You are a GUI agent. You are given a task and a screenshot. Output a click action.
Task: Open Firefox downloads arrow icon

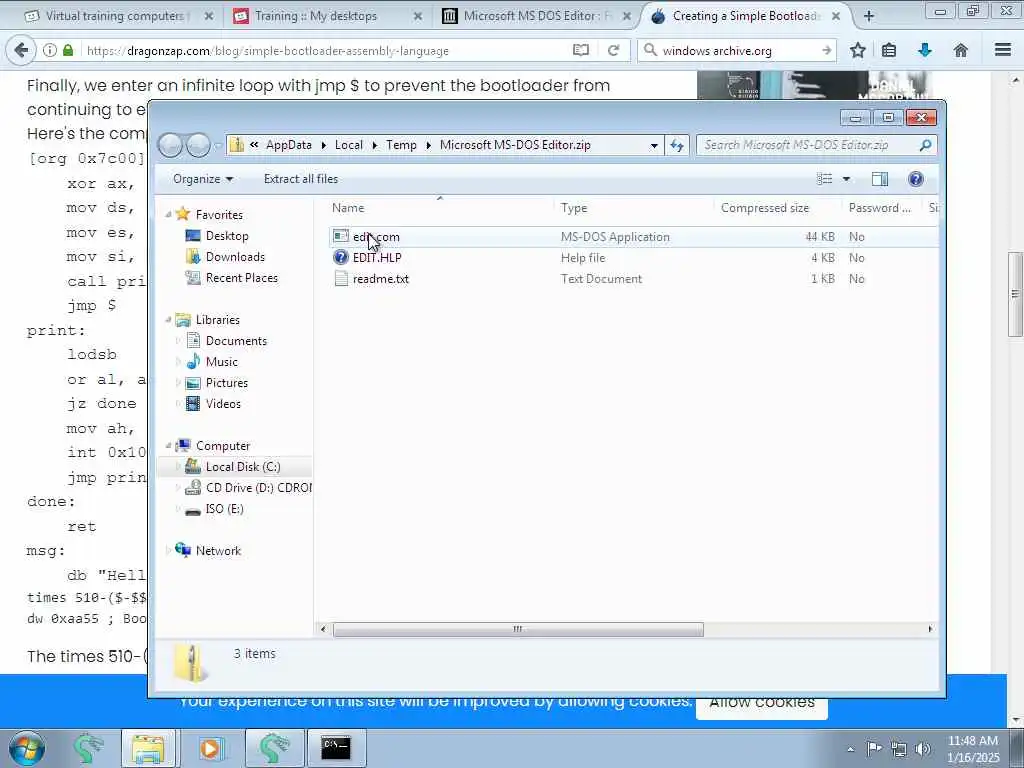[924, 50]
